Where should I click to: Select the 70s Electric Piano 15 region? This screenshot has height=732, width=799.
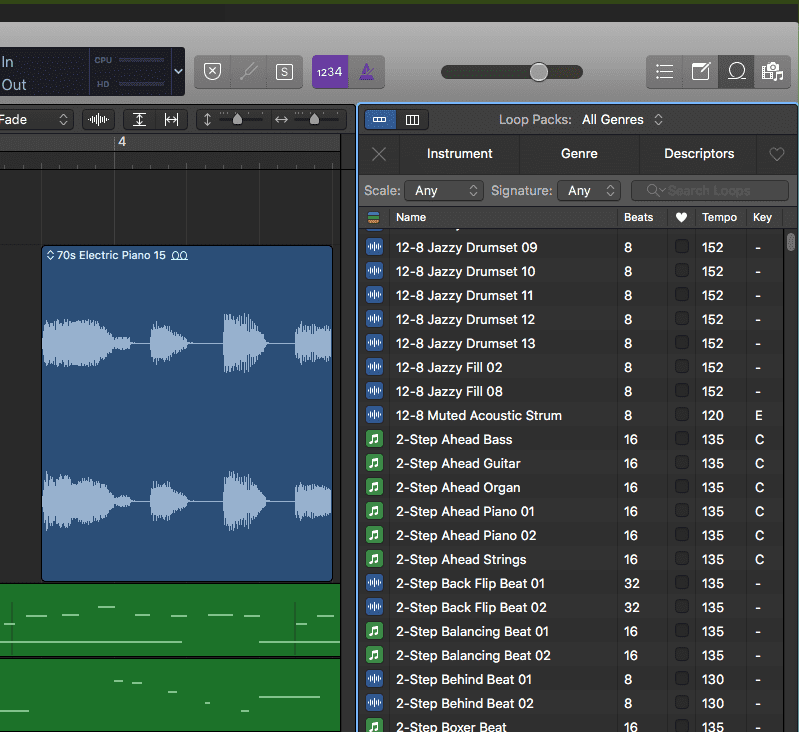coord(187,413)
